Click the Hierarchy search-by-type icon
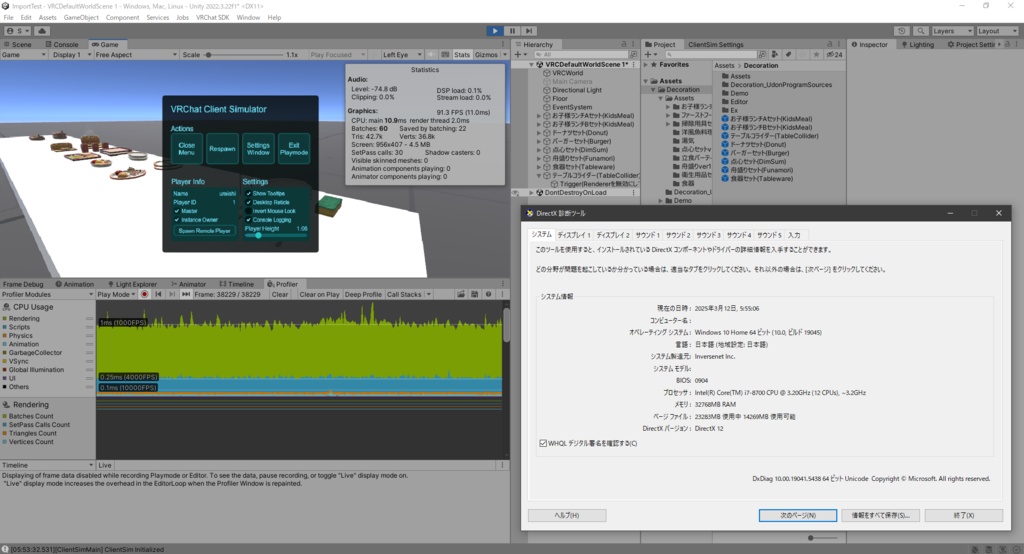 pos(632,55)
